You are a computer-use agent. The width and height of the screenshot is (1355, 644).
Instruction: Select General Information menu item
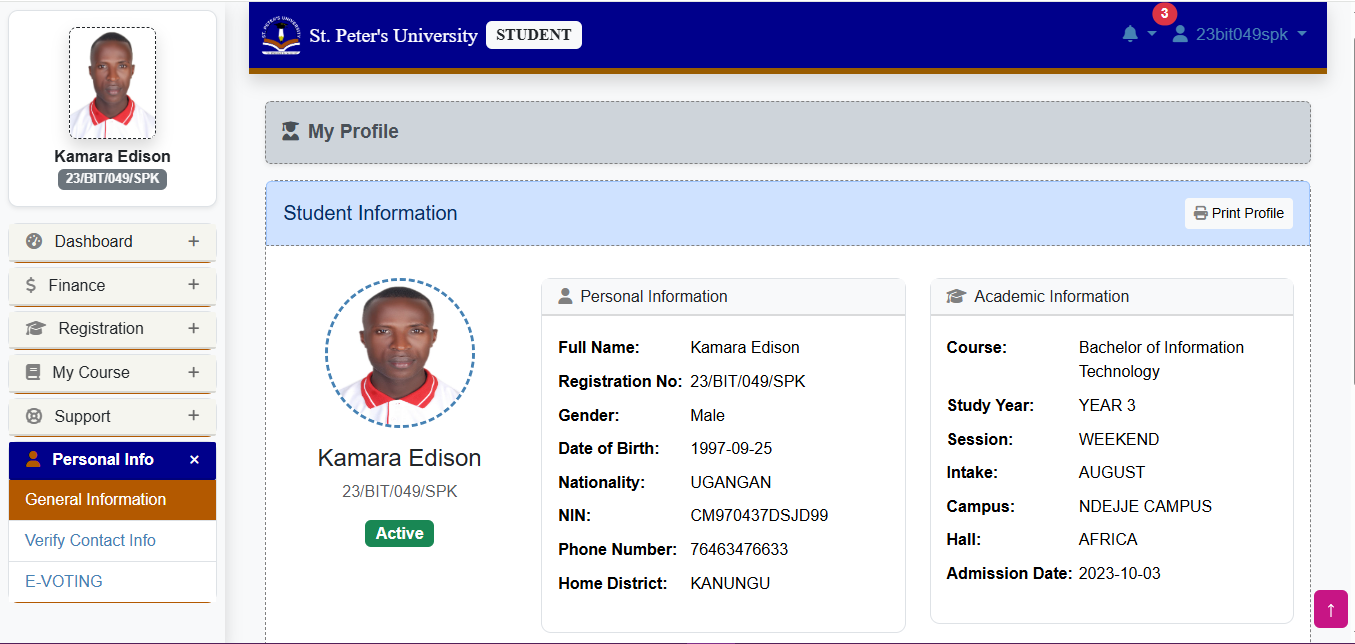96,499
